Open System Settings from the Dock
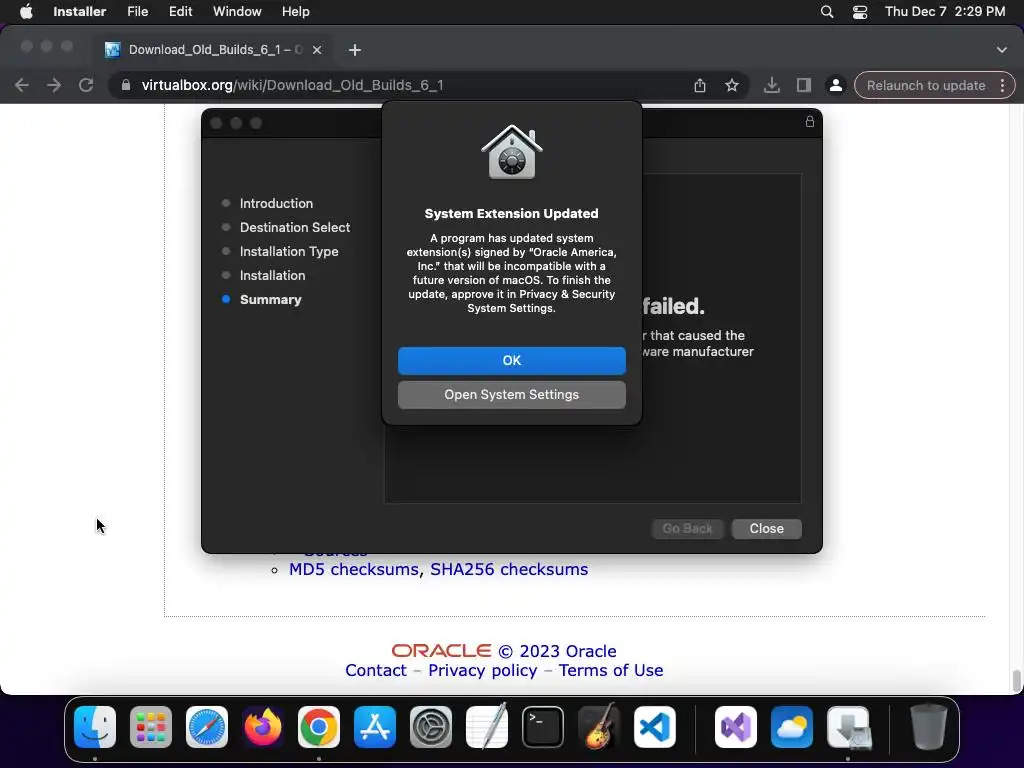The image size is (1024, 768). (431, 727)
